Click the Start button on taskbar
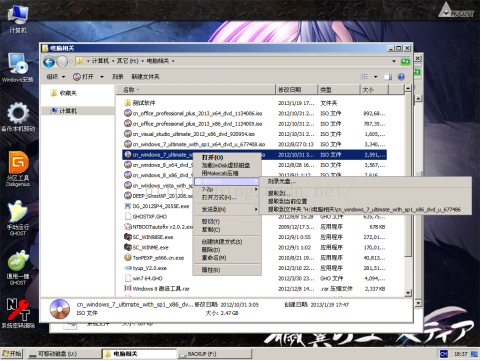The width and height of the screenshot is (481, 361). click(12, 354)
